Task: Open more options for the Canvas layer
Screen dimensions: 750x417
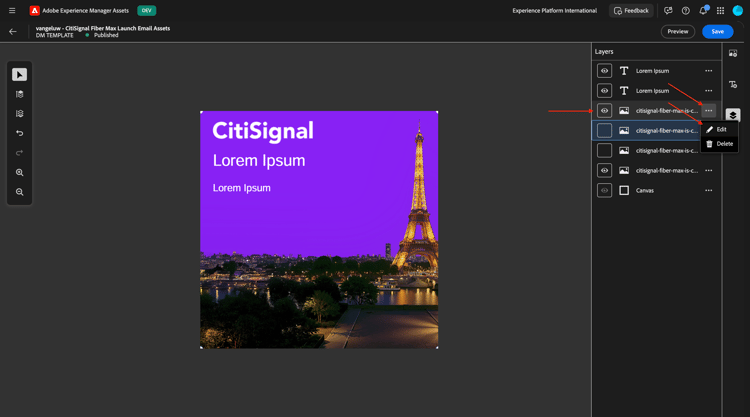Action: point(708,190)
